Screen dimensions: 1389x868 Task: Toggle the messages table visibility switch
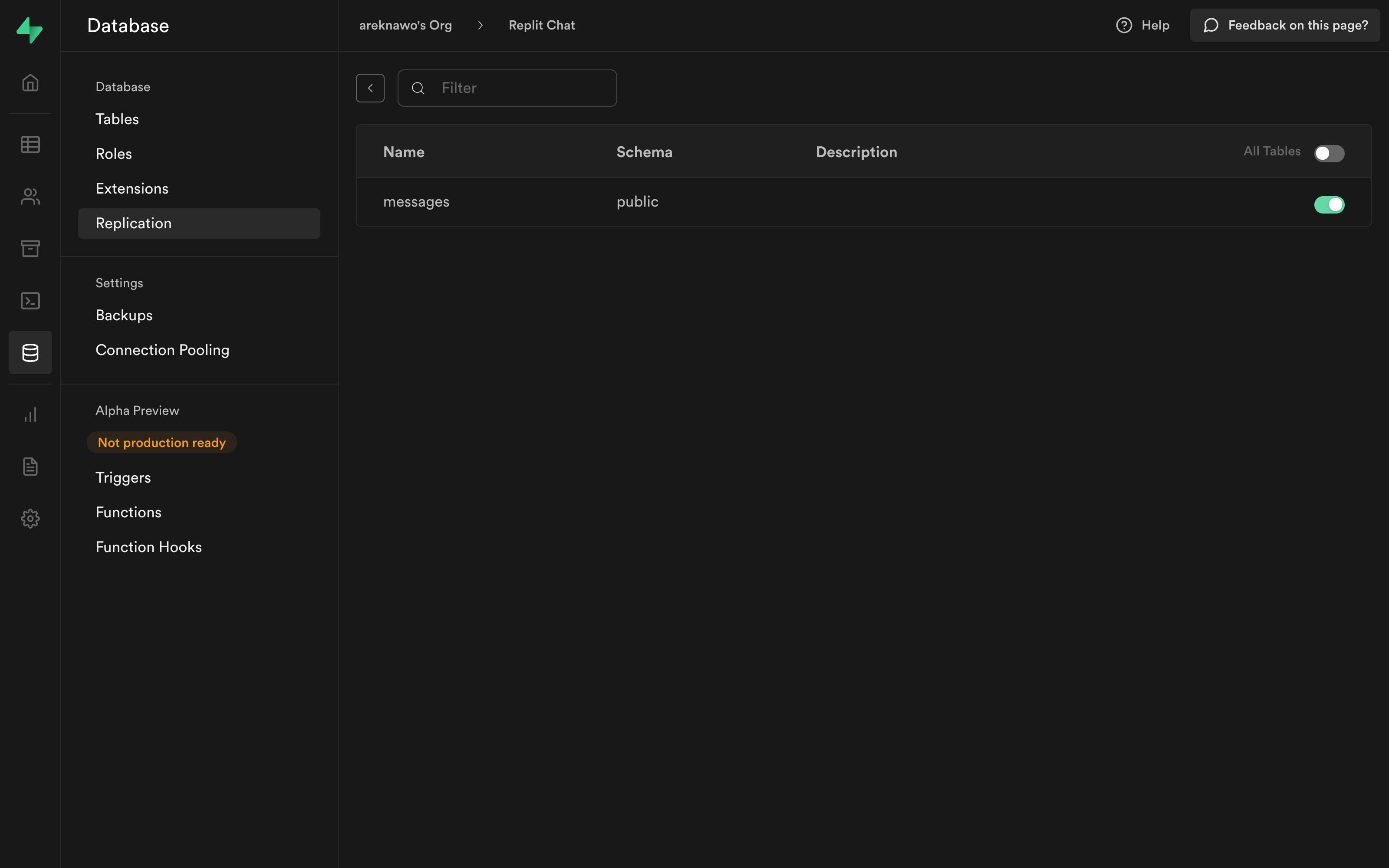1330,204
